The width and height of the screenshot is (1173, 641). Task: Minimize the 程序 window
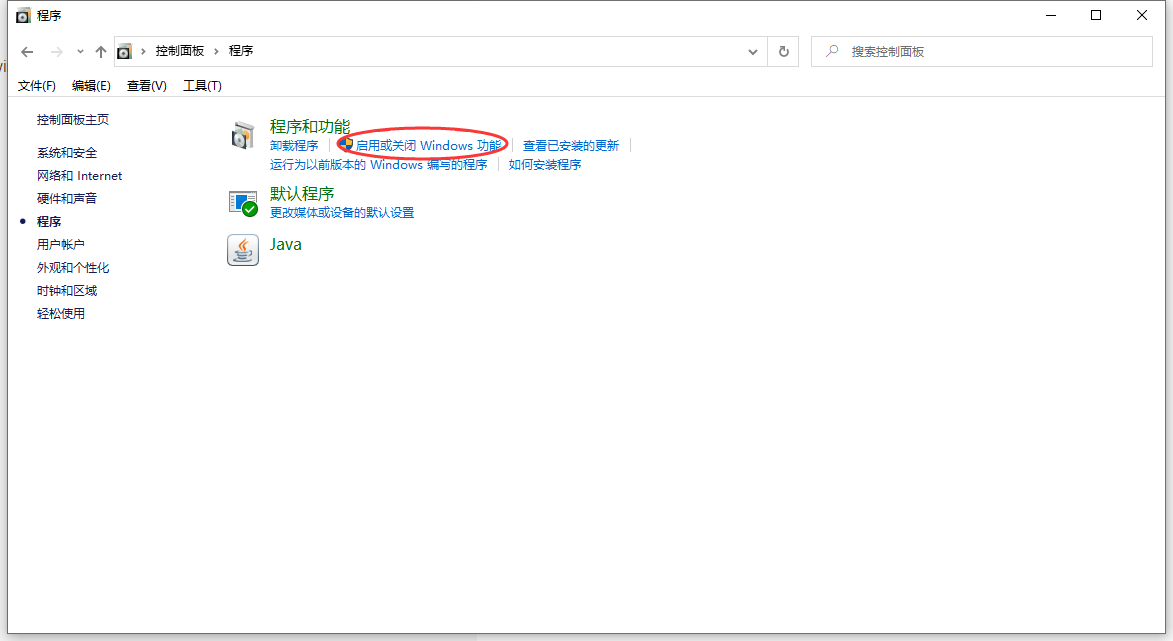click(1051, 15)
